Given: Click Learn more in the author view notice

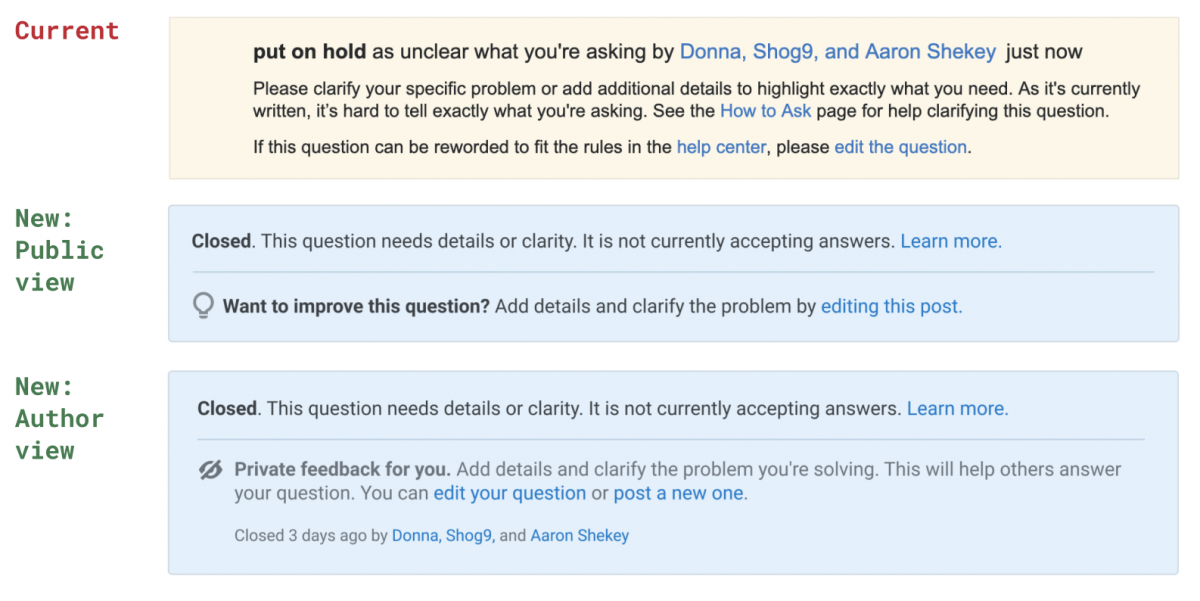Looking at the screenshot, I should (957, 408).
